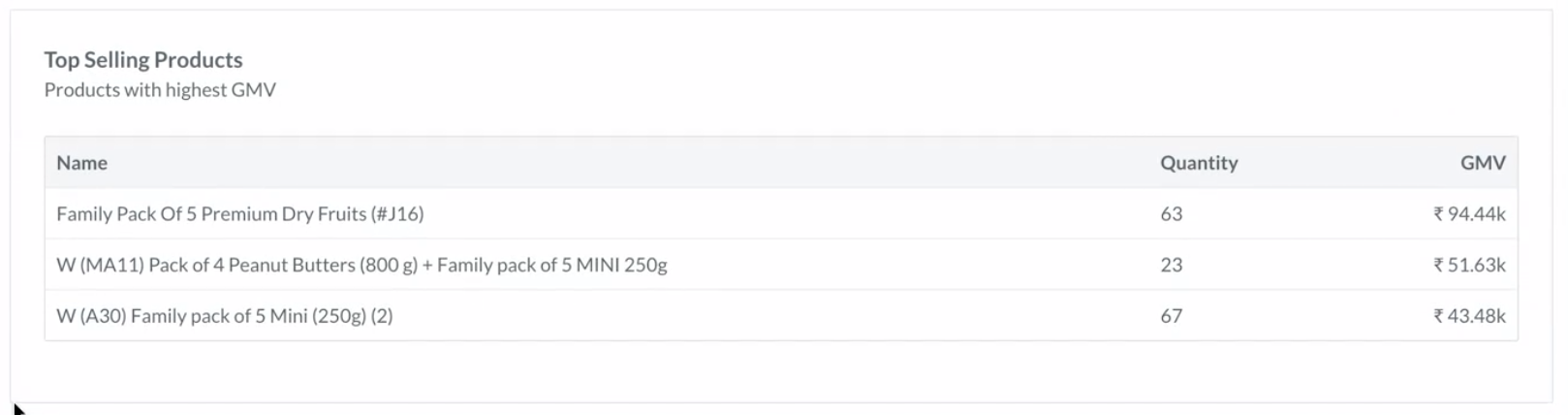
Task: Click the #J16 product code text
Action: pos(398,213)
